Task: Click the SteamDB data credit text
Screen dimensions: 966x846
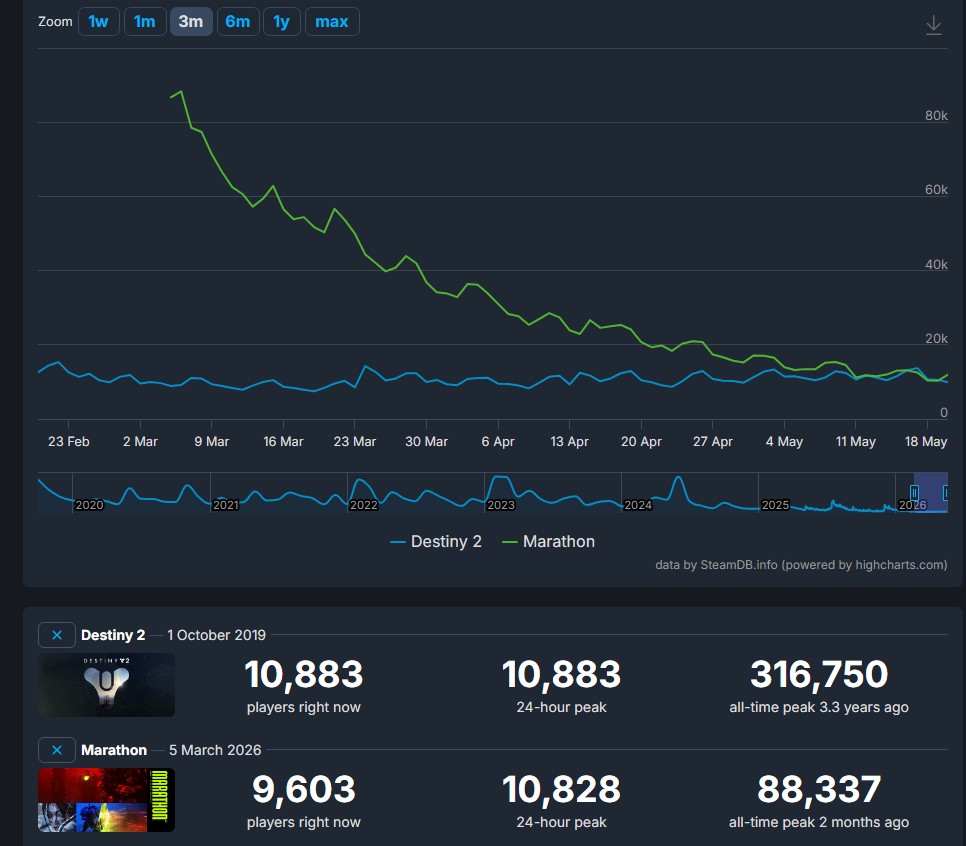Action: point(801,565)
